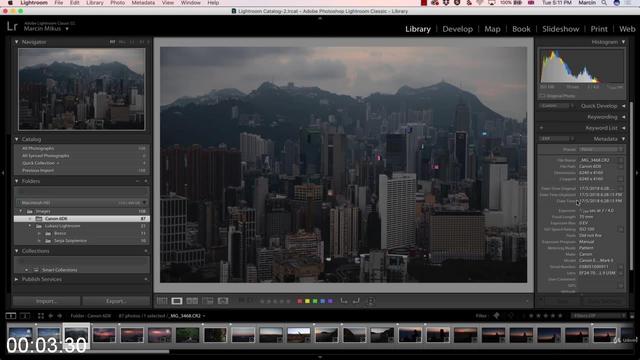This screenshot has width=640, height=360.
Task: Add a folder with Folders plus icon
Action: click(x=146, y=181)
